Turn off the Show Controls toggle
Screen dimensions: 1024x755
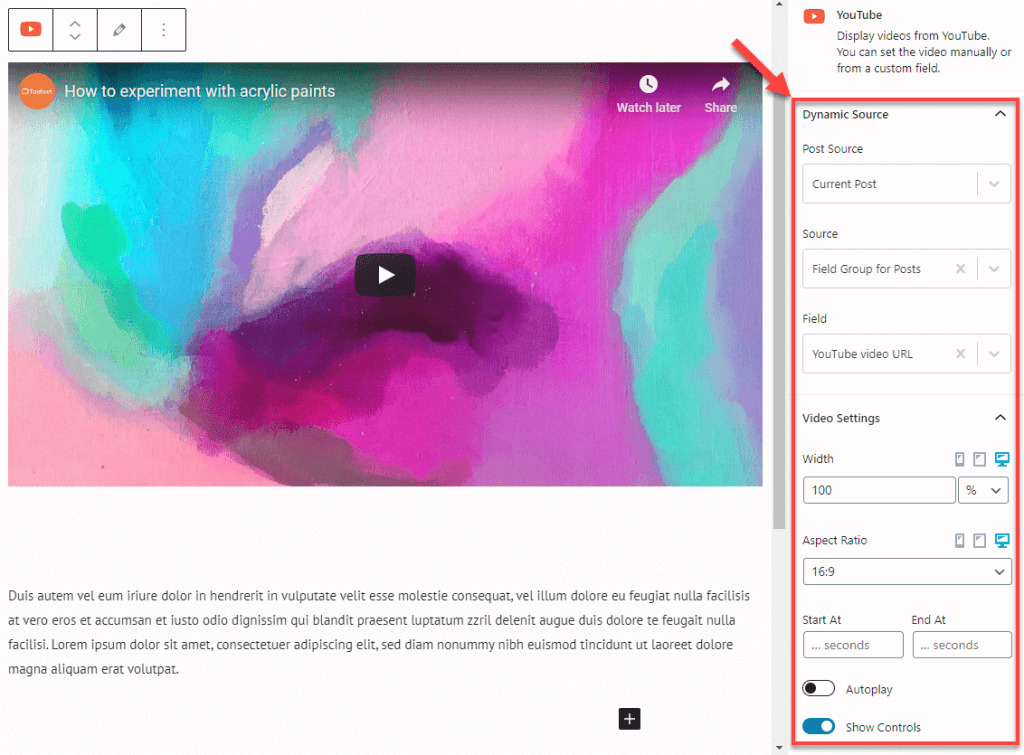pyautogui.click(x=818, y=727)
